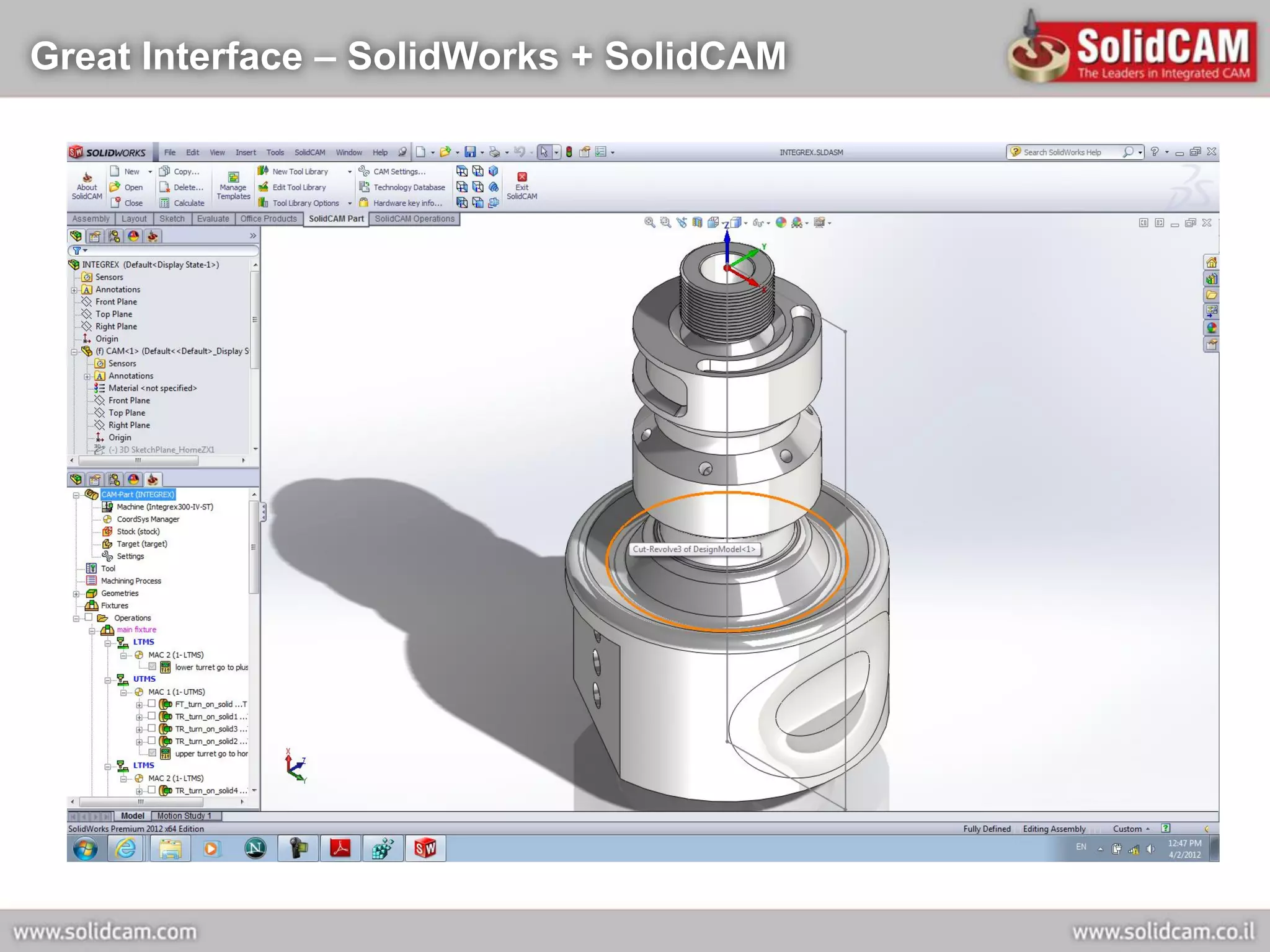Toggle checkbox for TR_turn_on_solid3 operation
This screenshot has width=1270, height=952.
(x=151, y=728)
